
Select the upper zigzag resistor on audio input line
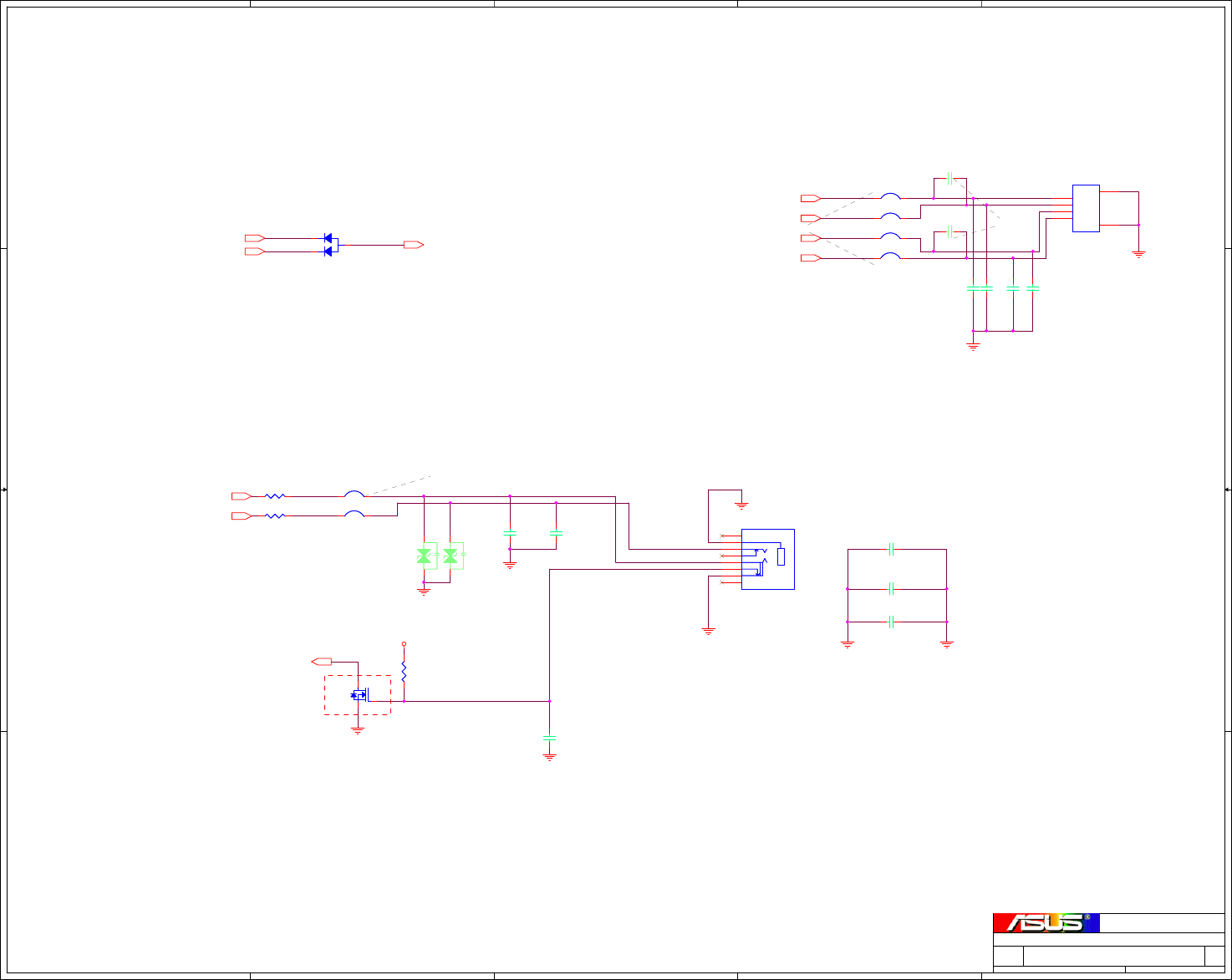[x=275, y=496]
